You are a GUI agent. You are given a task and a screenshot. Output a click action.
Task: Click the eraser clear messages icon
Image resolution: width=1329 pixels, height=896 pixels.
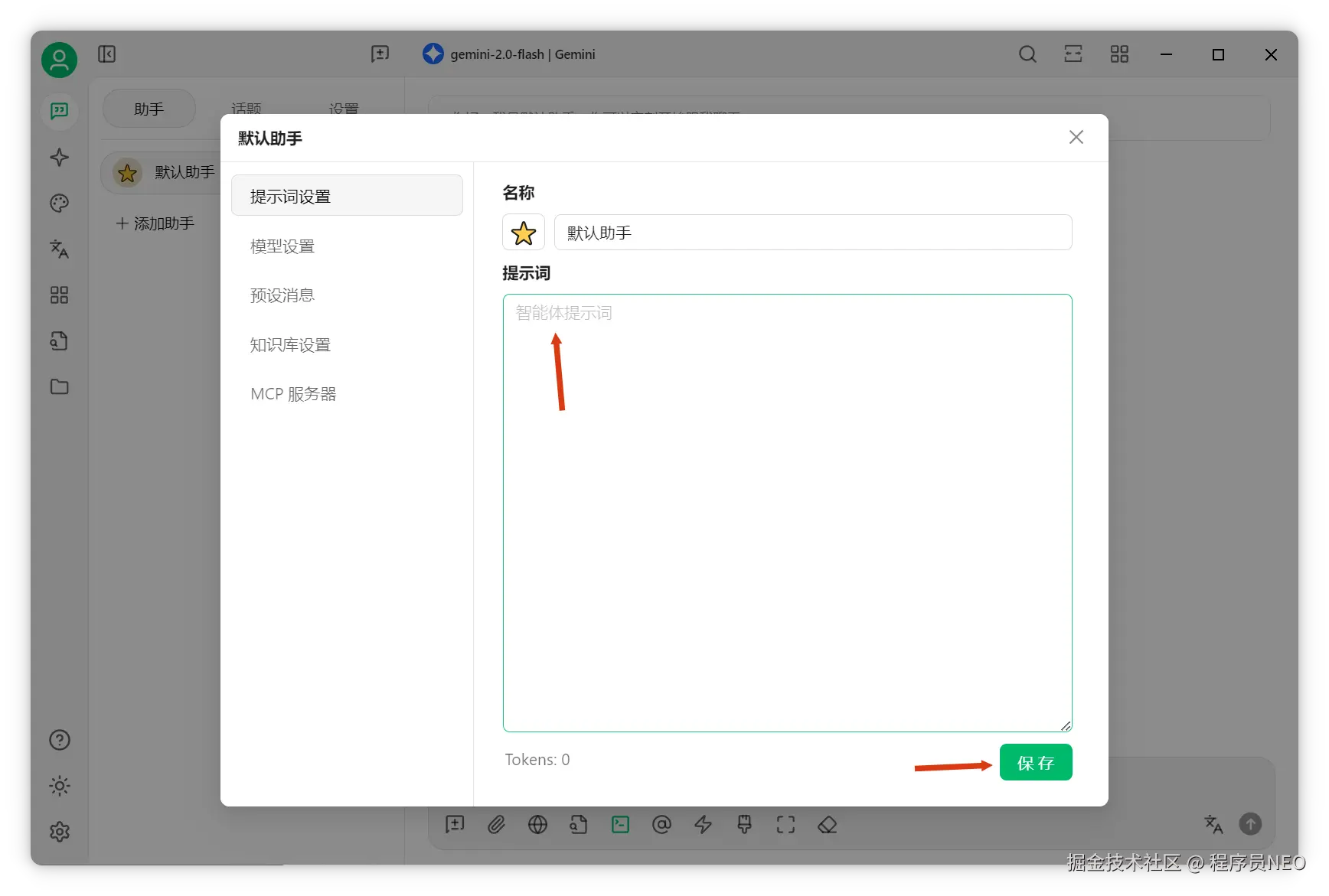(828, 824)
